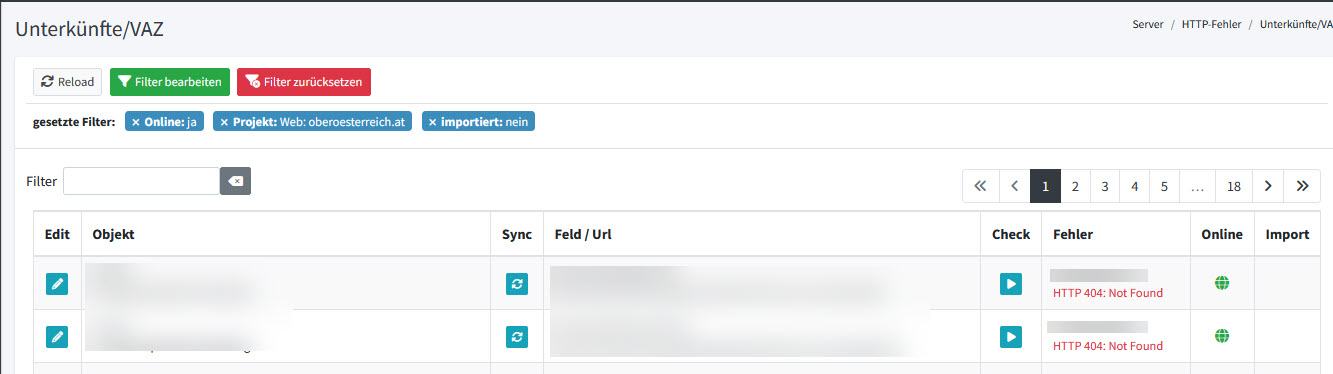1333x374 pixels.
Task: Reset filters with Filter zurücksetzen
Action: pos(304,82)
